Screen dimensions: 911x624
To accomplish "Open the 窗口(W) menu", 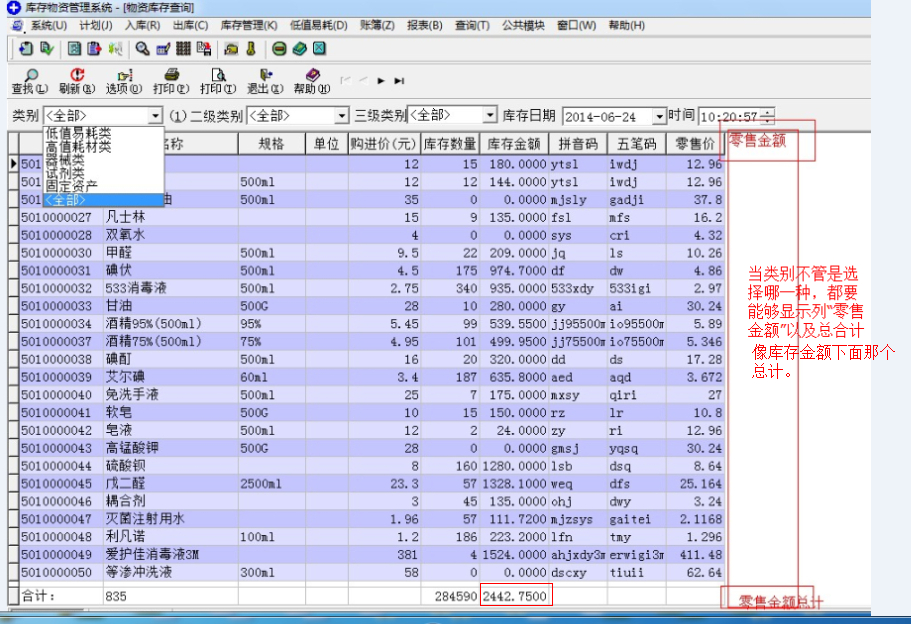I will pos(576,26).
